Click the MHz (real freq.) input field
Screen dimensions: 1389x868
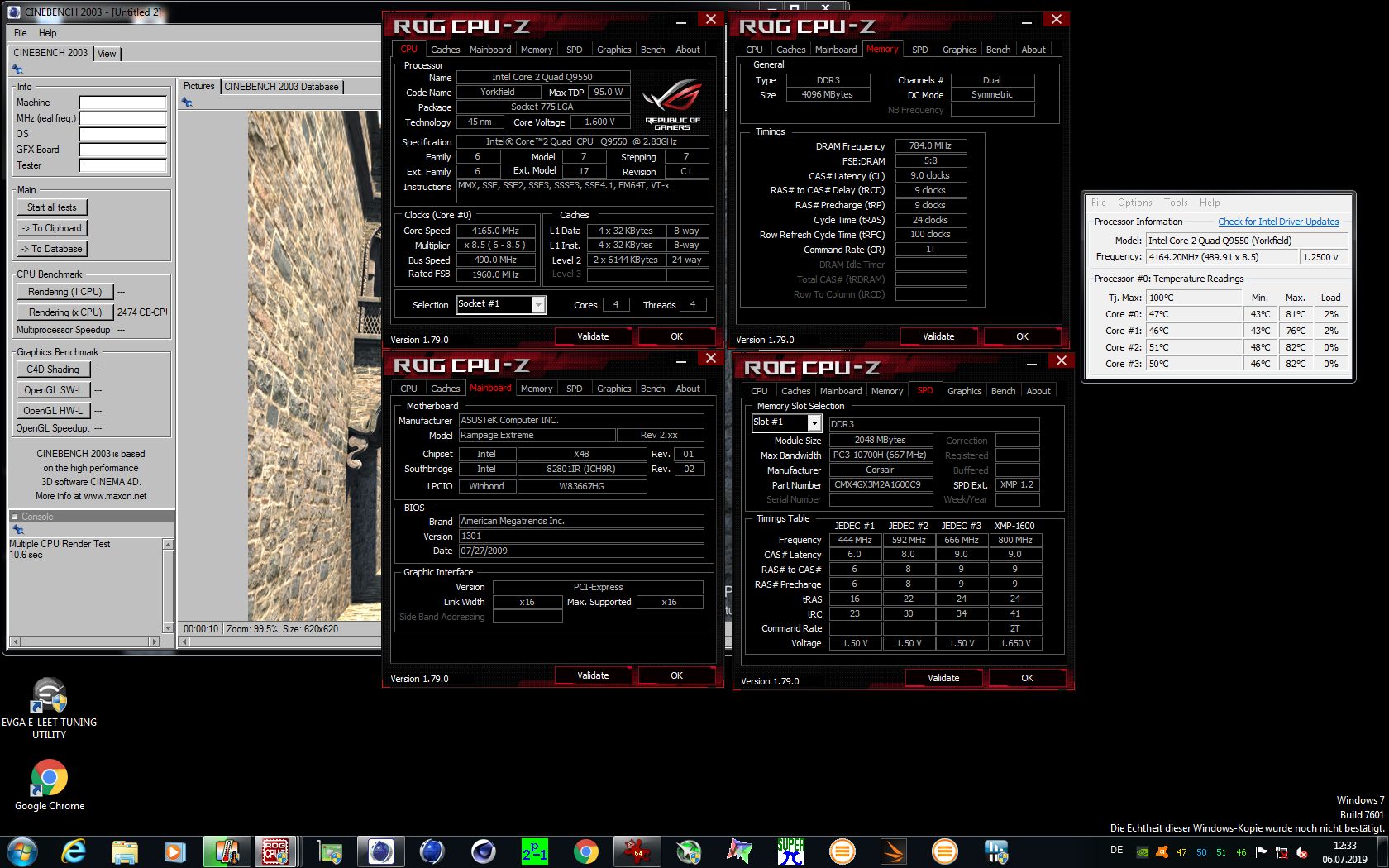coord(123,119)
